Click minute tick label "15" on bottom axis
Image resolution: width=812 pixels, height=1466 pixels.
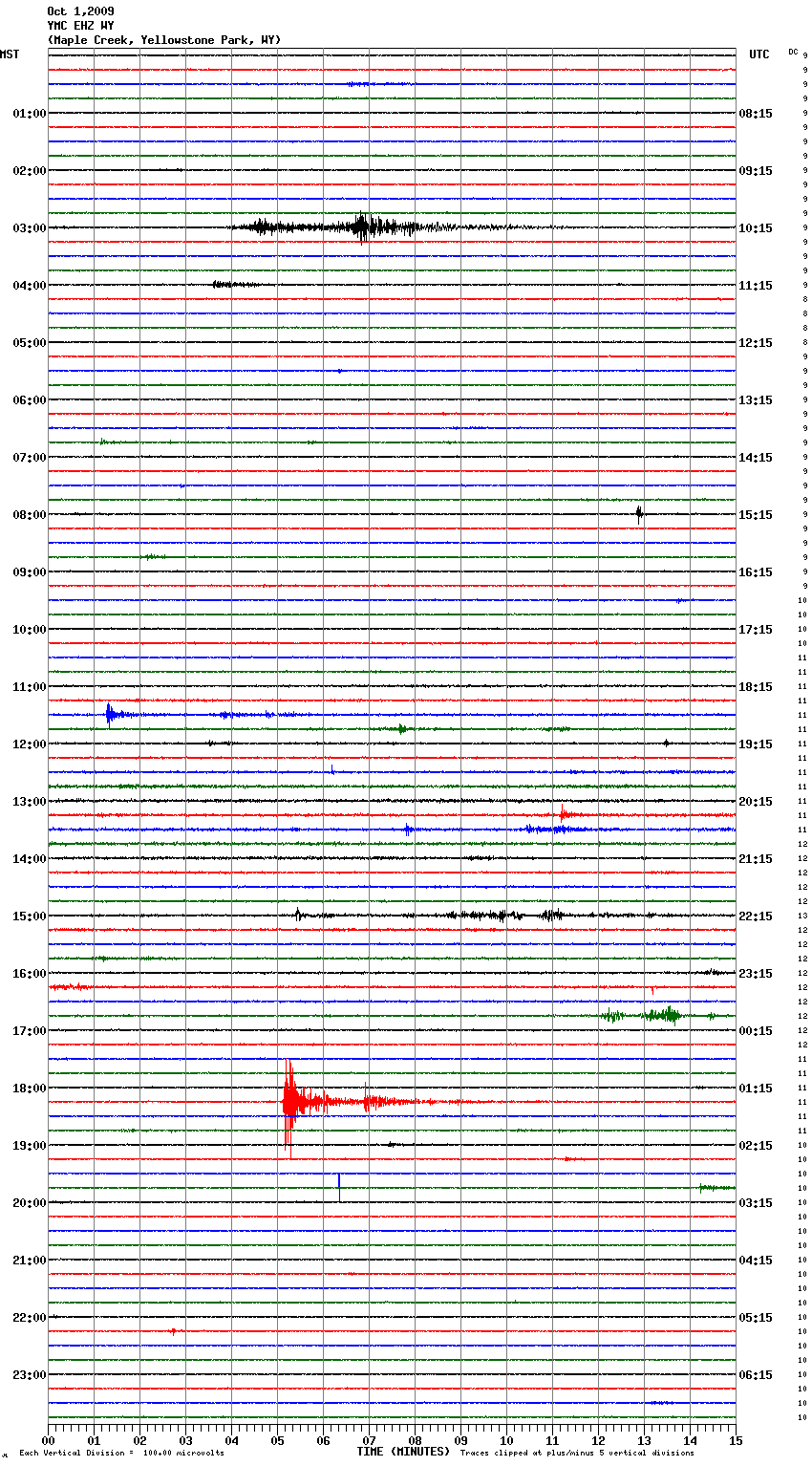[x=736, y=1440]
